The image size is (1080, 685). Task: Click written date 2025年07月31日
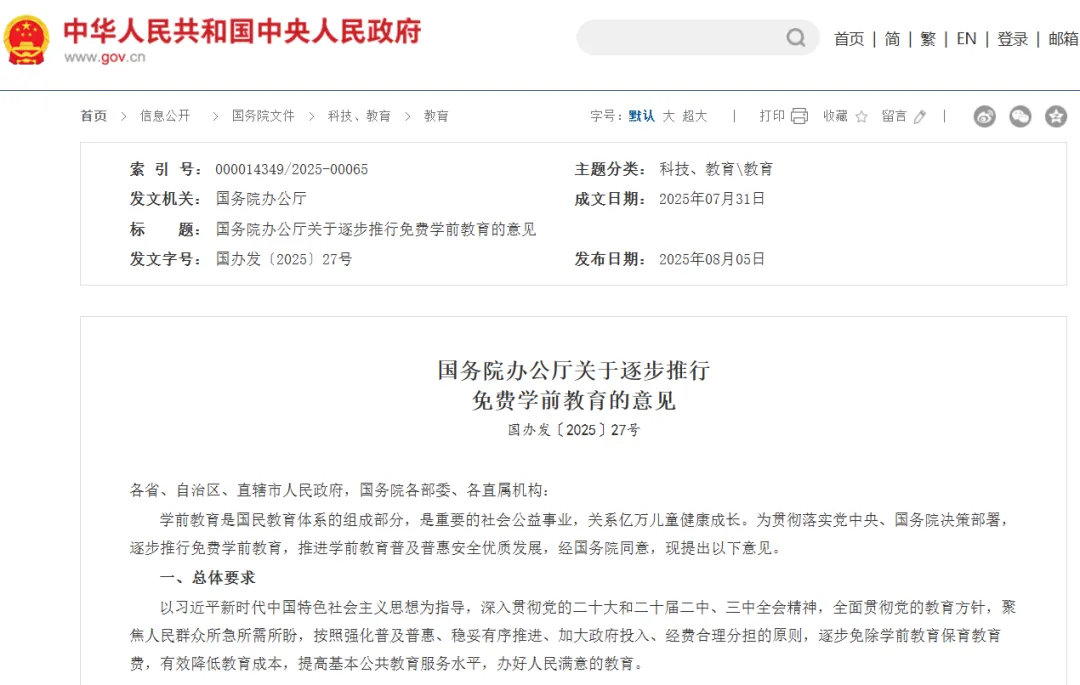712,199
